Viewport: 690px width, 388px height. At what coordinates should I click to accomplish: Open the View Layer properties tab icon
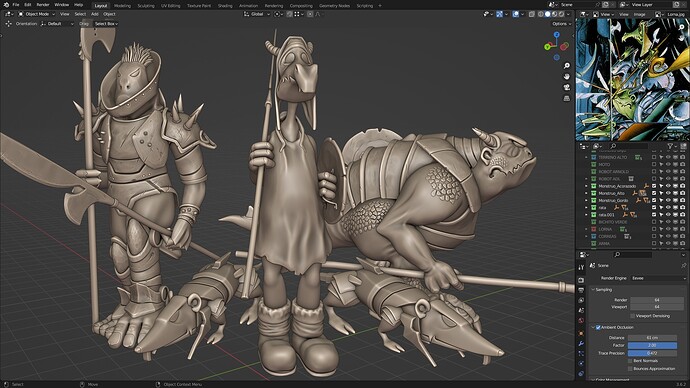(581, 300)
